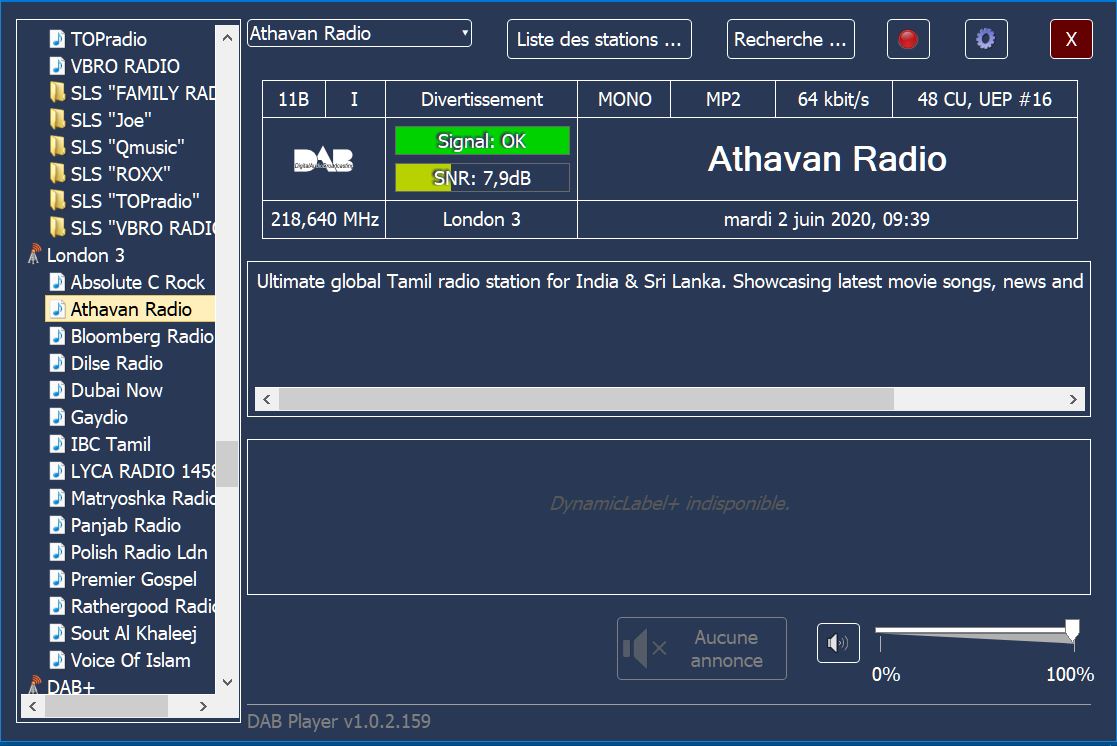Open settings with the gear icon

[x=985, y=39]
